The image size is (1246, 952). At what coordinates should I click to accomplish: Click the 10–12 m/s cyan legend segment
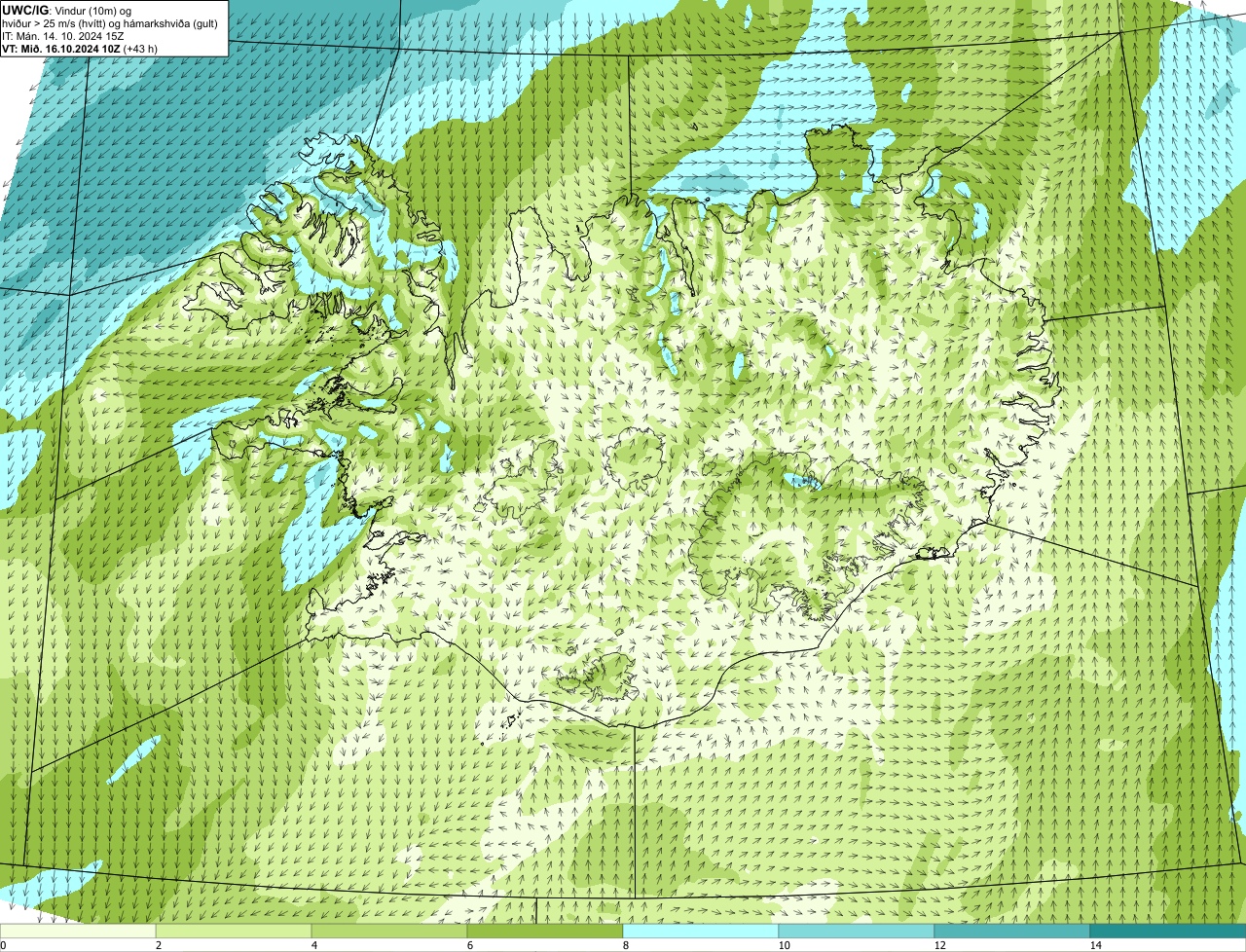coord(857,931)
